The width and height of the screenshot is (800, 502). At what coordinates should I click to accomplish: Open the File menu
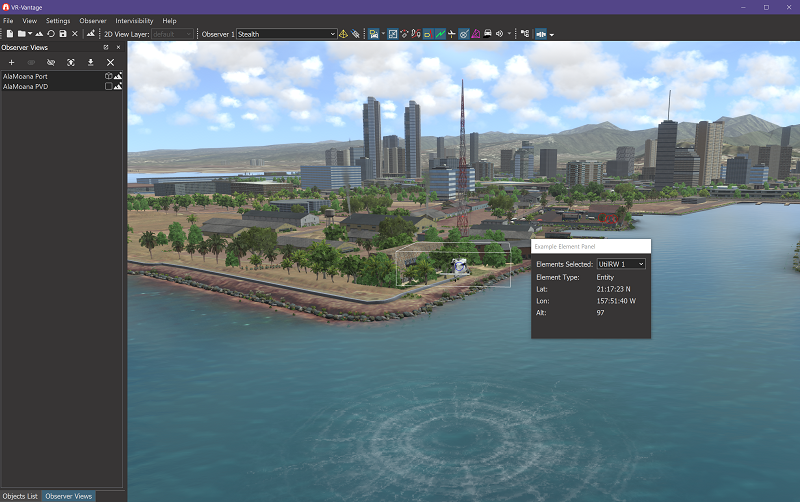(8, 21)
